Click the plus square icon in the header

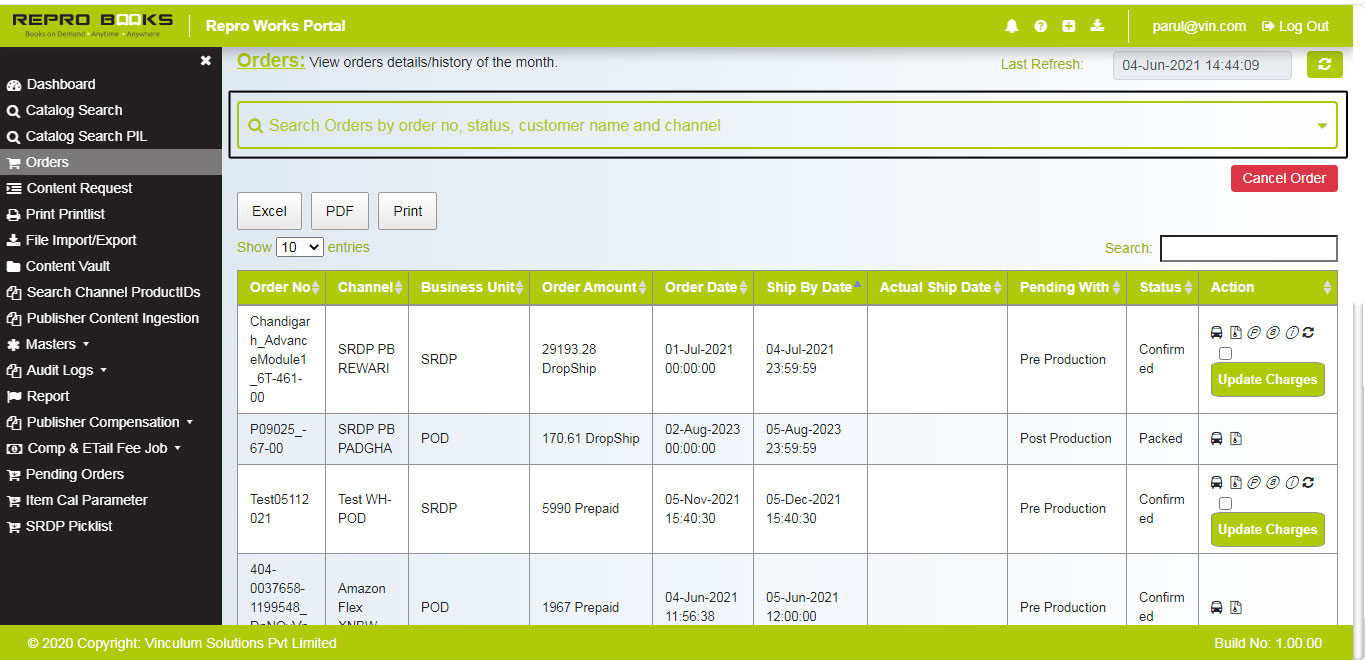click(1069, 26)
